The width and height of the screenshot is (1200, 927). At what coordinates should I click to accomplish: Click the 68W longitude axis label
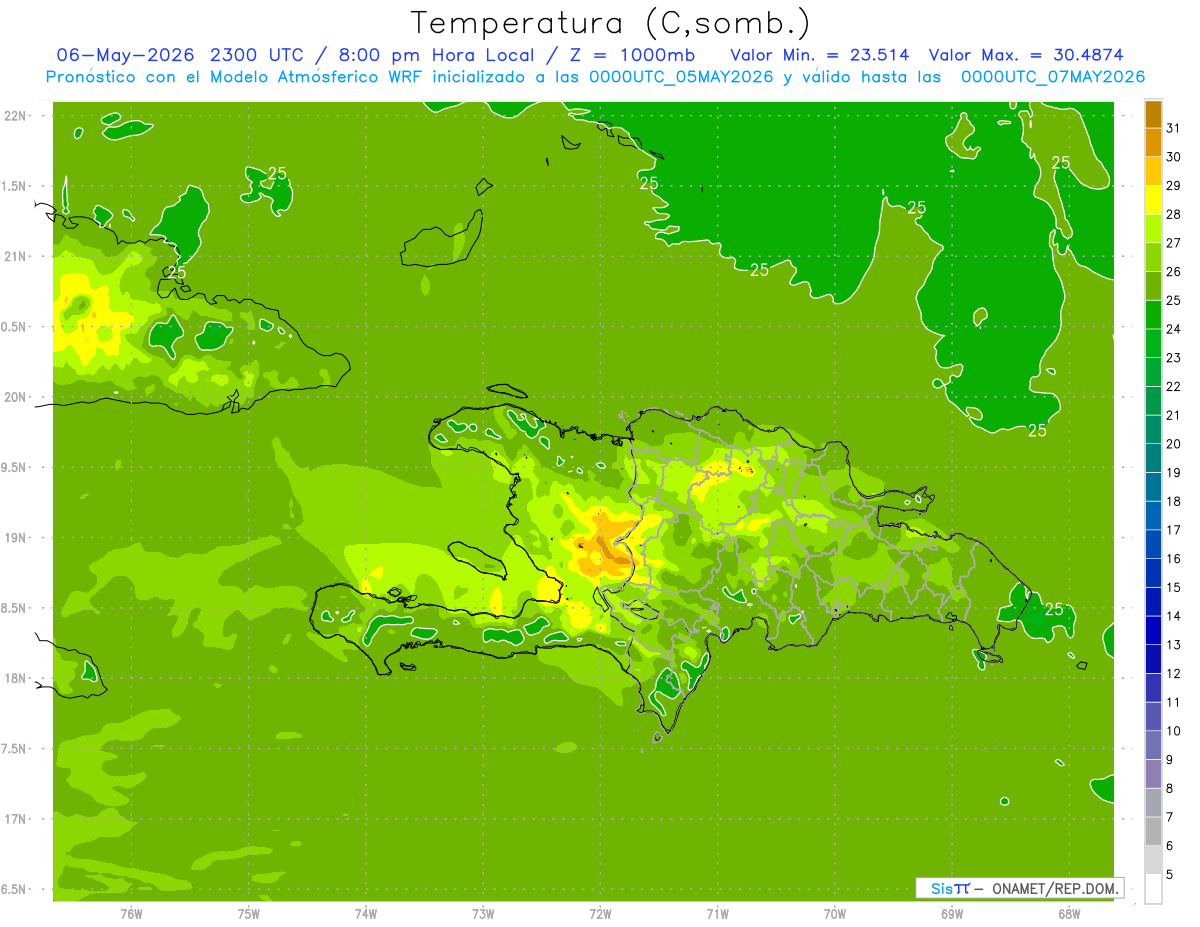pos(1068,913)
